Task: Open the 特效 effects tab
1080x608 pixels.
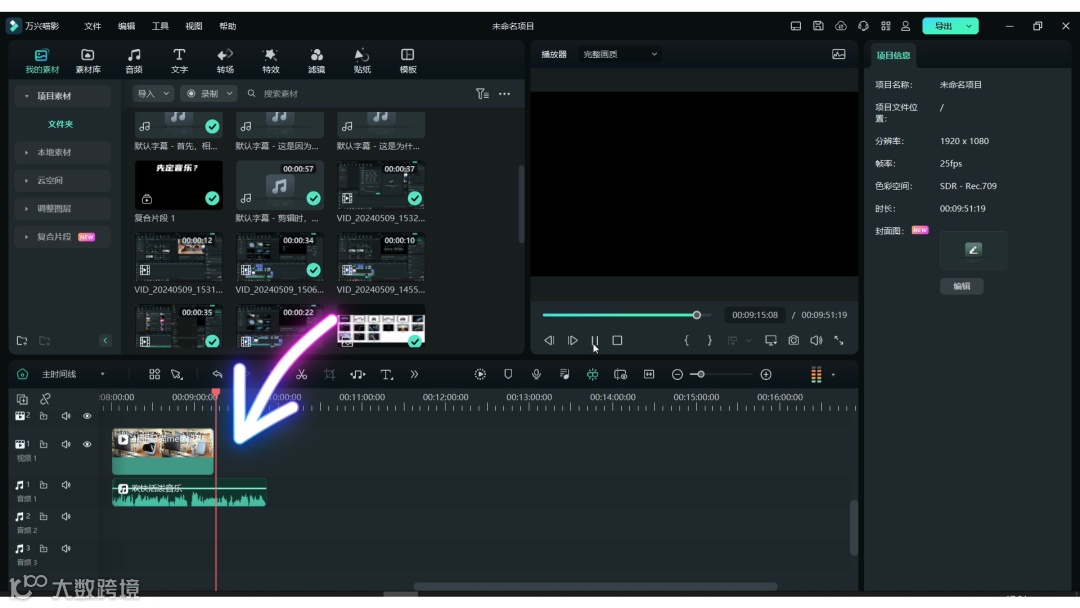Action: (271, 61)
